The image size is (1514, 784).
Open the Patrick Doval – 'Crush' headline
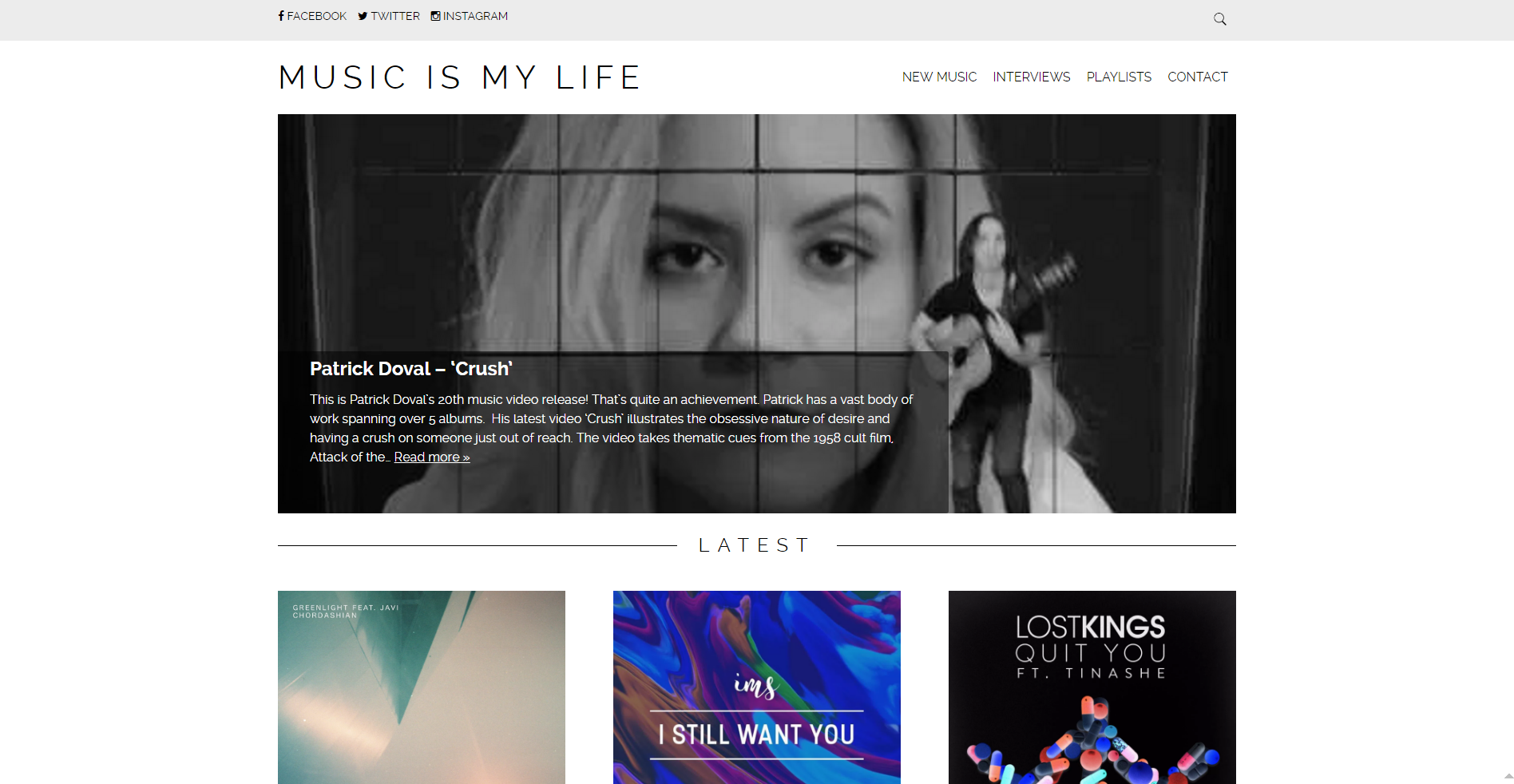tap(410, 369)
